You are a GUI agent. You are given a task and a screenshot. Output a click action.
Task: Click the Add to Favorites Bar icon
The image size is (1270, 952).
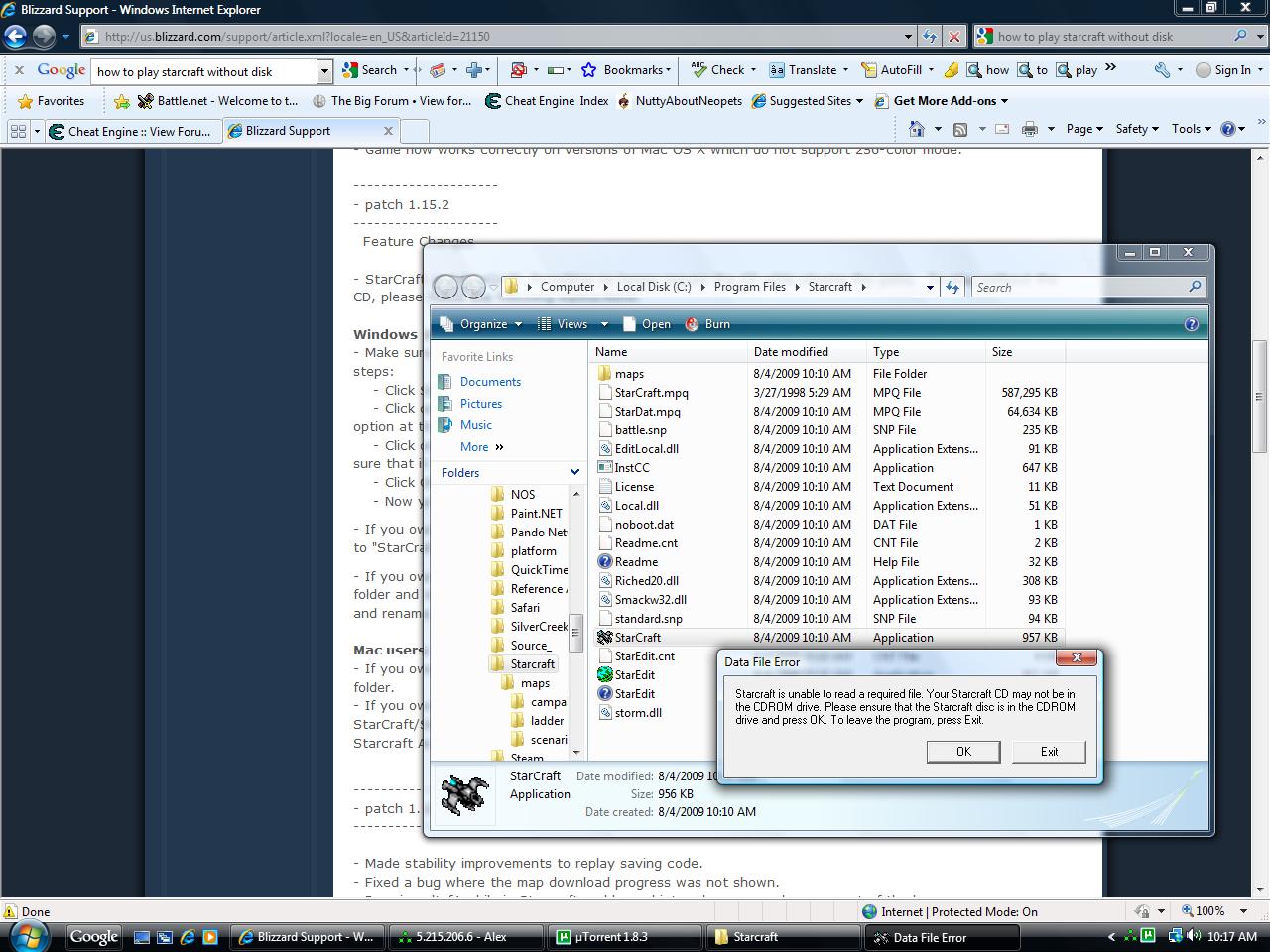pyautogui.click(x=121, y=101)
